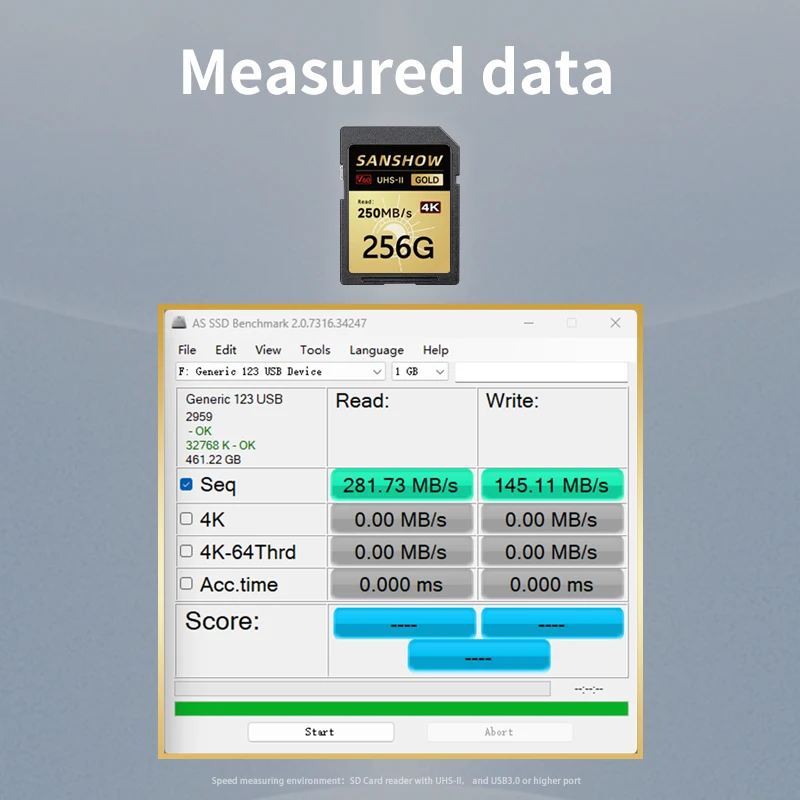Viewport: 800px width, 800px height.
Task: Click the Abort button
Action: 500,732
